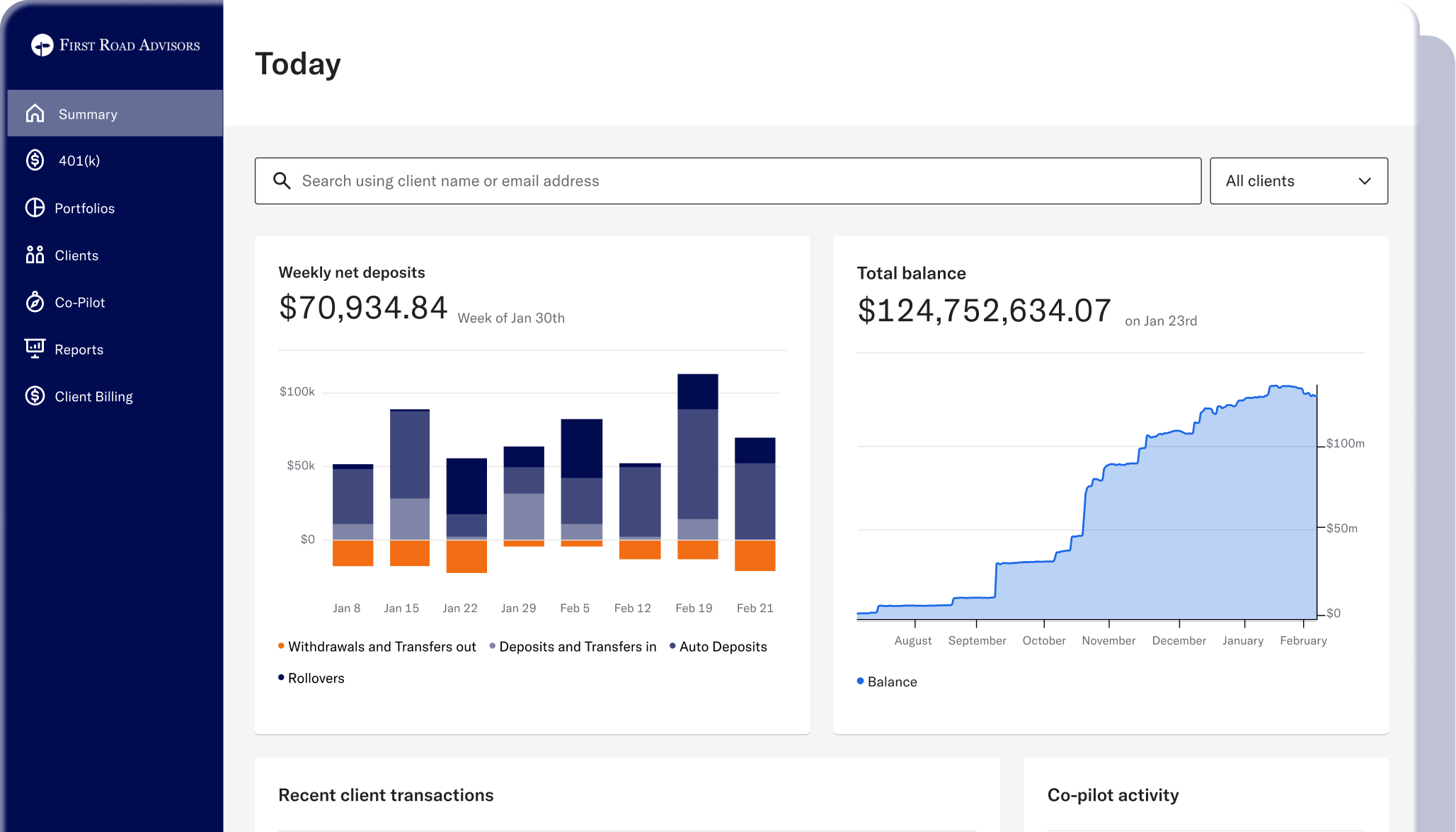Select the Jan 29 deposits bar
This screenshot has height=832, width=1456.
click(524, 496)
